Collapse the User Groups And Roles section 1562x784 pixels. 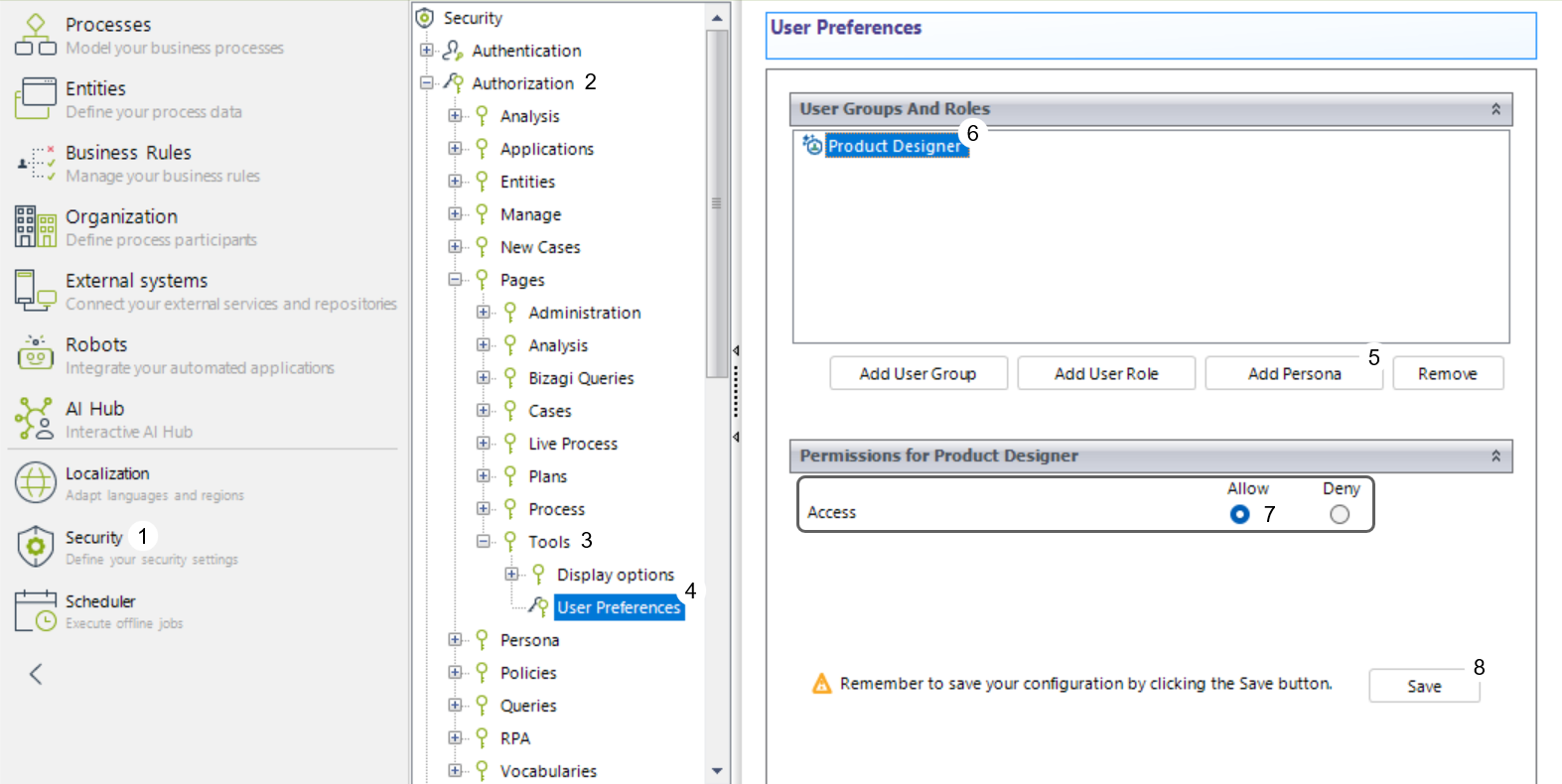pos(1495,109)
